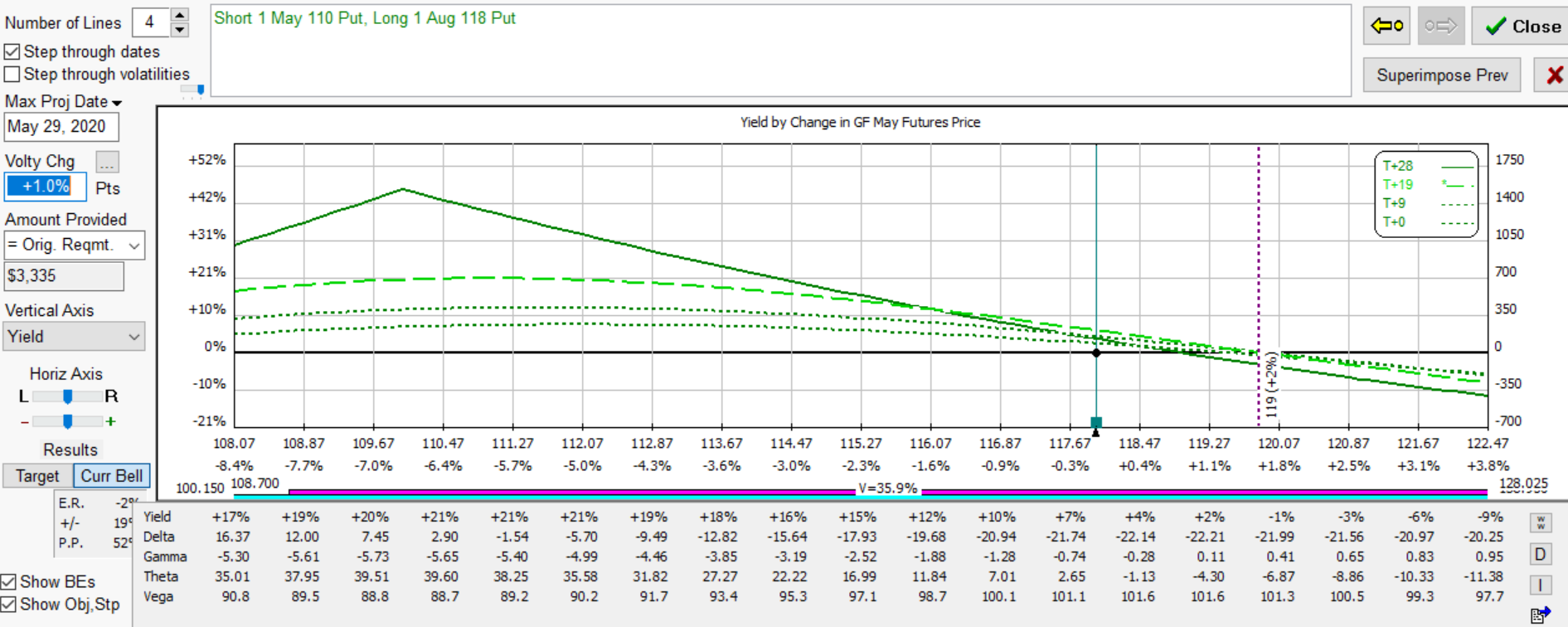Click the Gamma row label in table
This screenshot has width=1568, height=627.
pyautogui.click(x=165, y=557)
